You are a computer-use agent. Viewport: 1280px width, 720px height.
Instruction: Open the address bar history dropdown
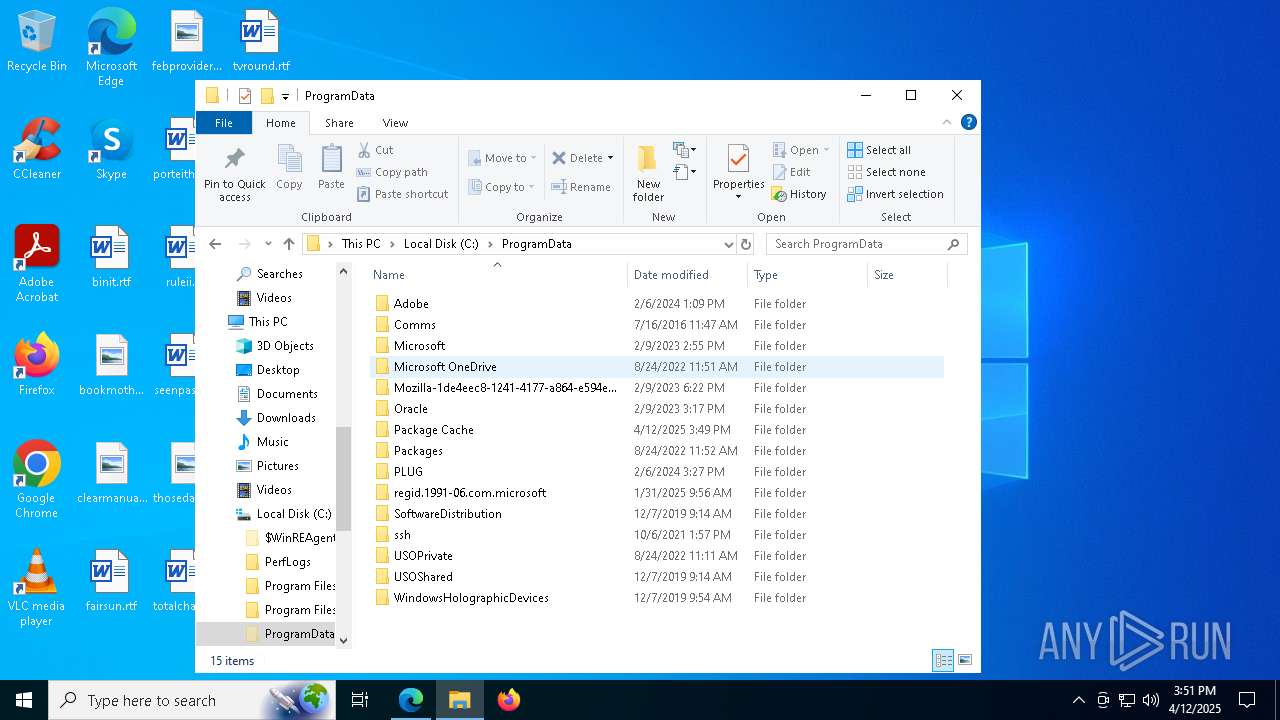pyautogui.click(x=729, y=244)
